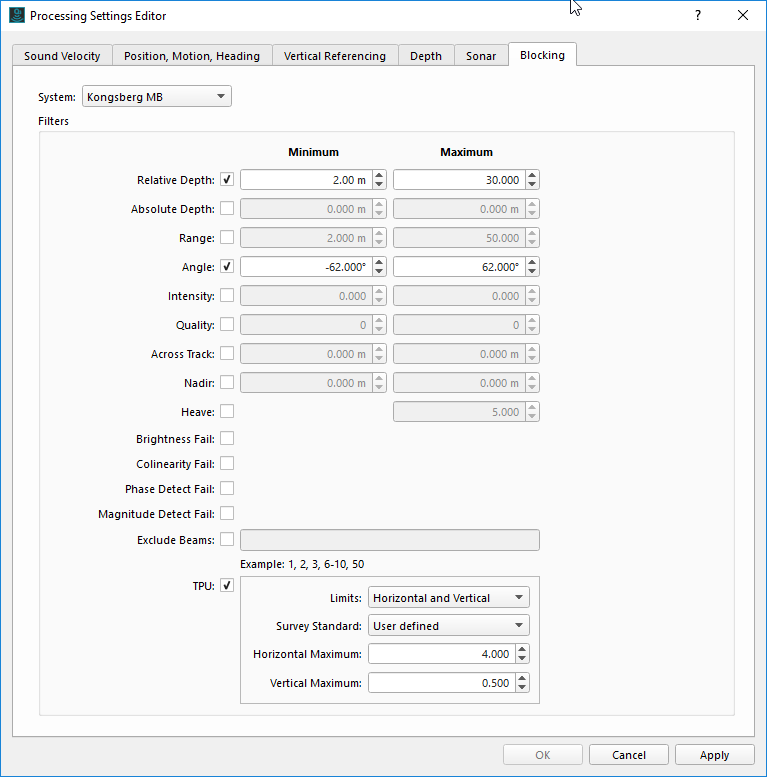The image size is (767, 777).
Task: Click the Apply button
Action: pos(714,755)
